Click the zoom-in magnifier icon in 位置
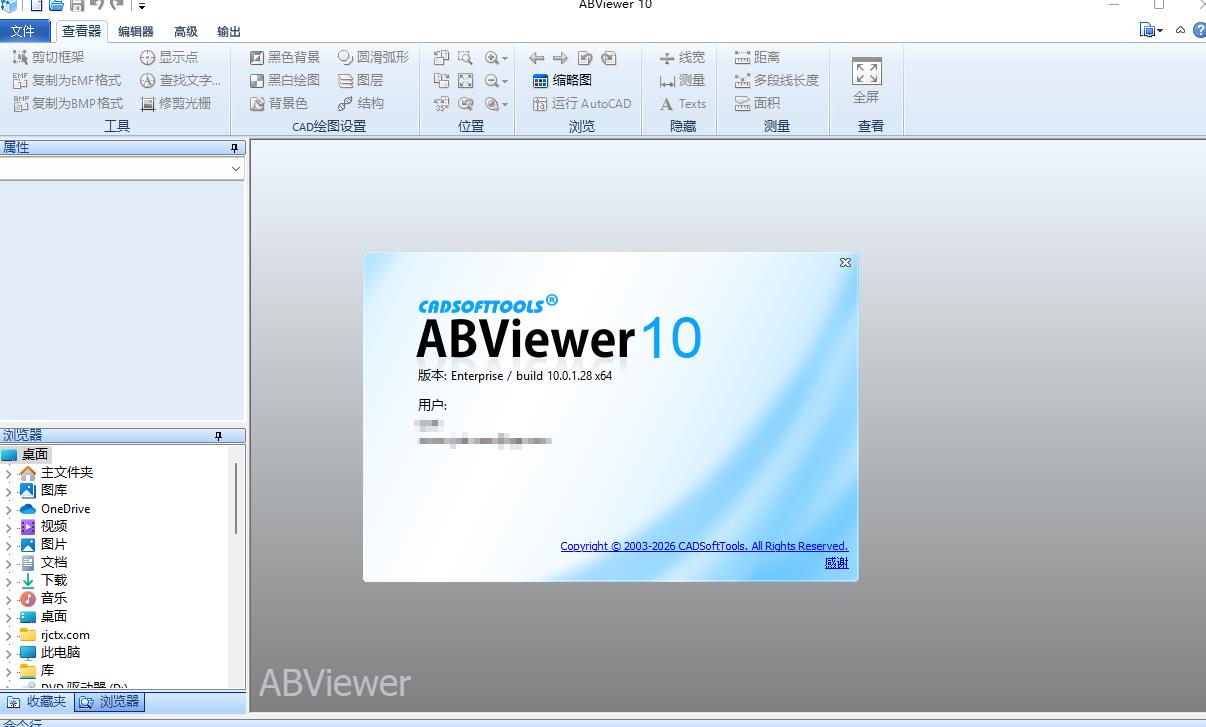The width and height of the screenshot is (1206, 727). coord(491,58)
